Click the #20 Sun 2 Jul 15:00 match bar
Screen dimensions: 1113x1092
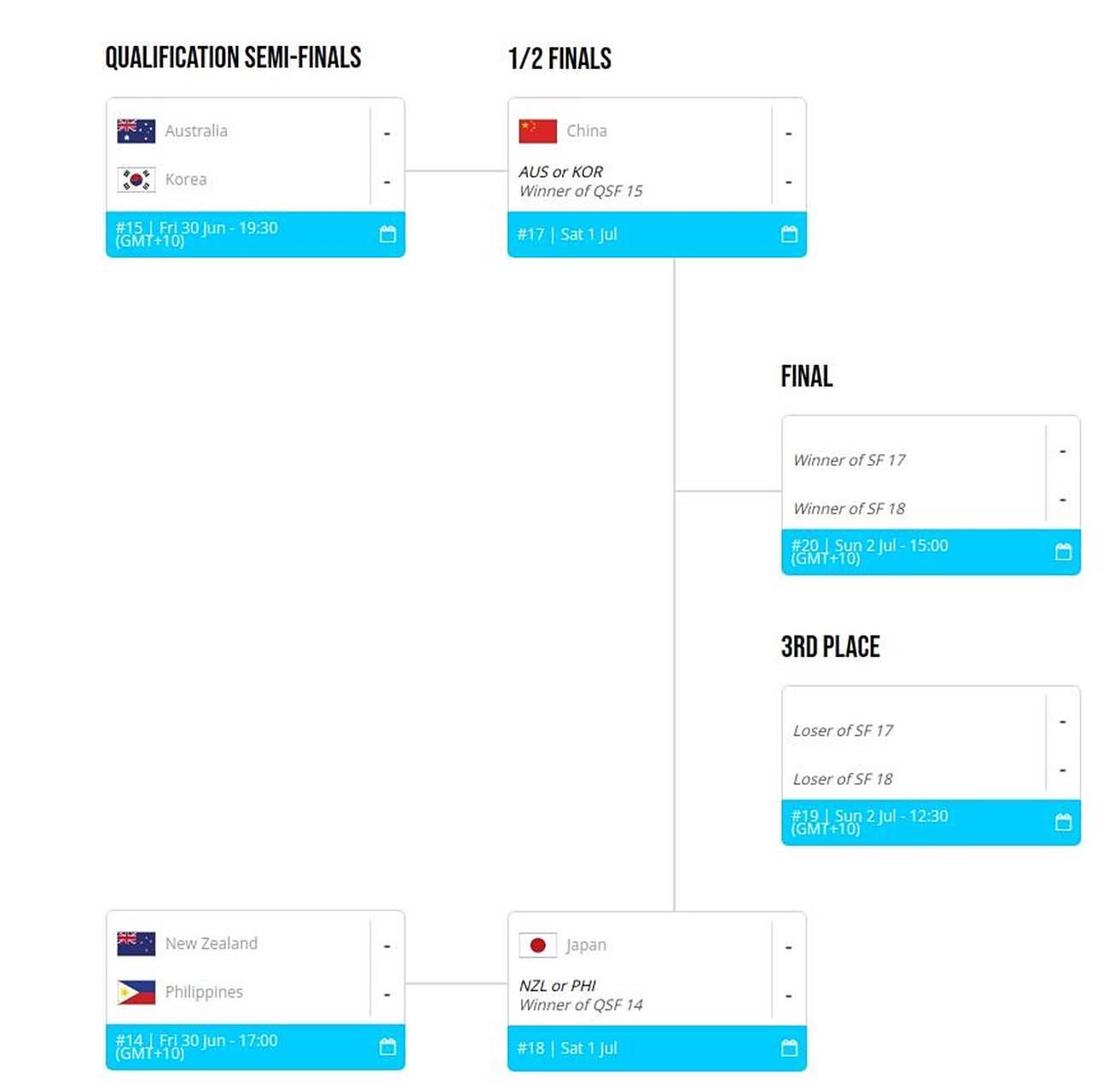click(930, 551)
